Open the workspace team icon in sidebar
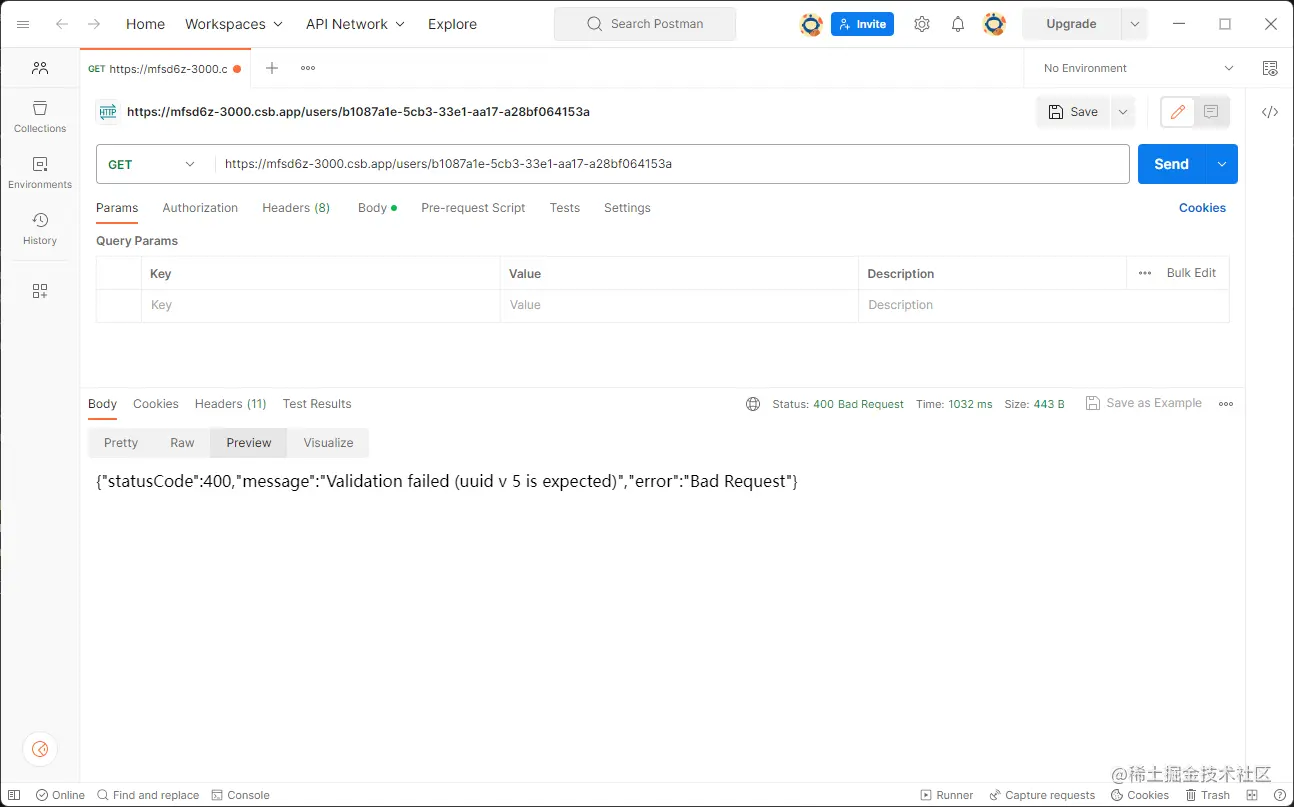1294x807 pixels. [40, 68]
